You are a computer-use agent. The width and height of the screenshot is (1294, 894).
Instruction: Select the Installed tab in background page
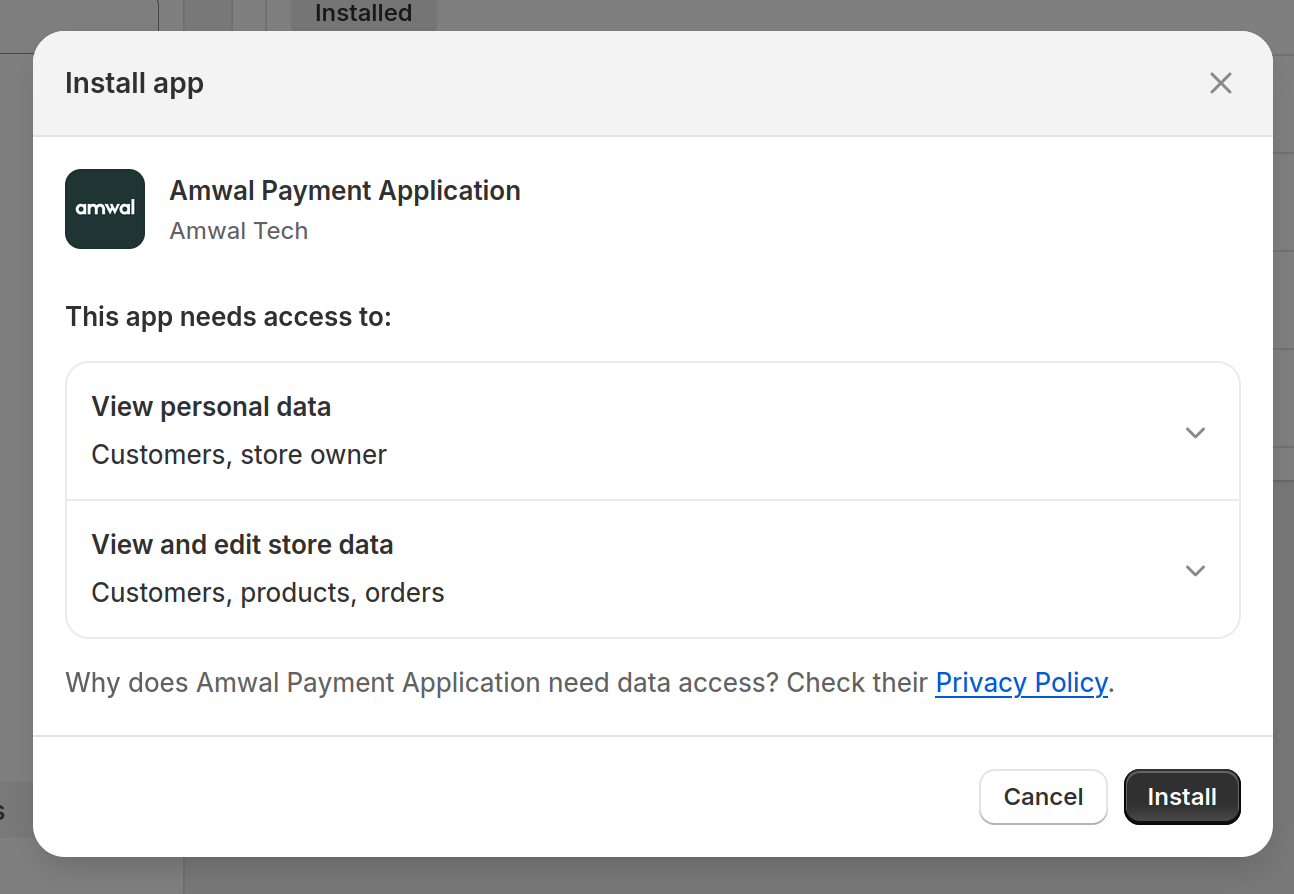coord(363,14)
